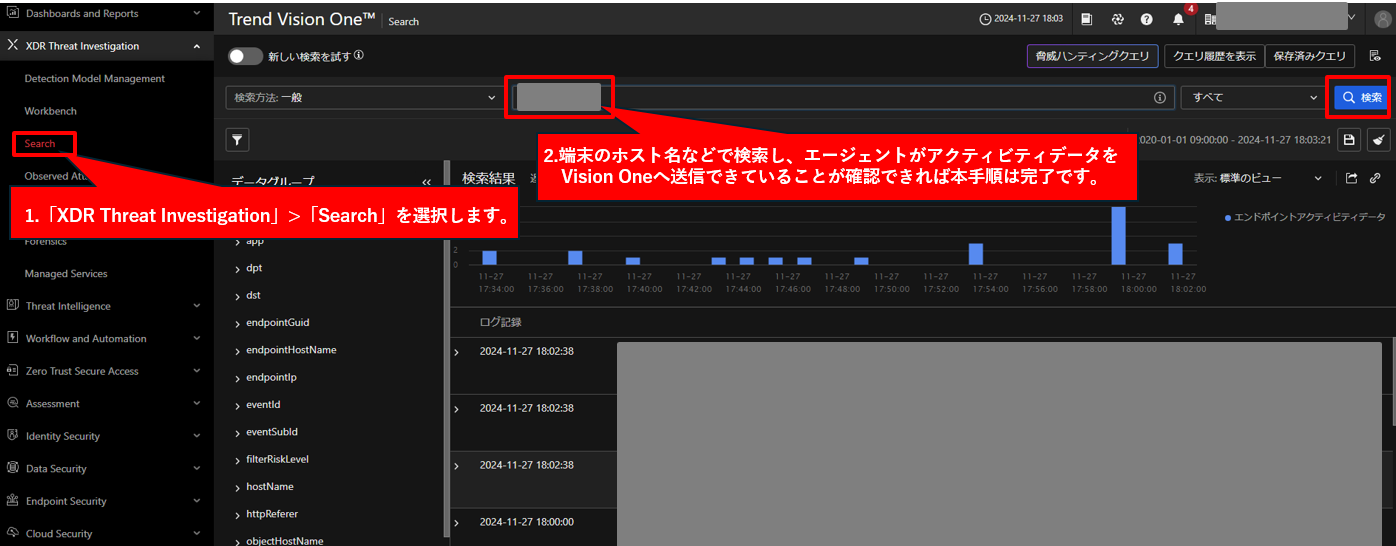Viewport: 1396px width, 546px height.
Task: Open the notifications bell
Action: tap(1177, 19)
